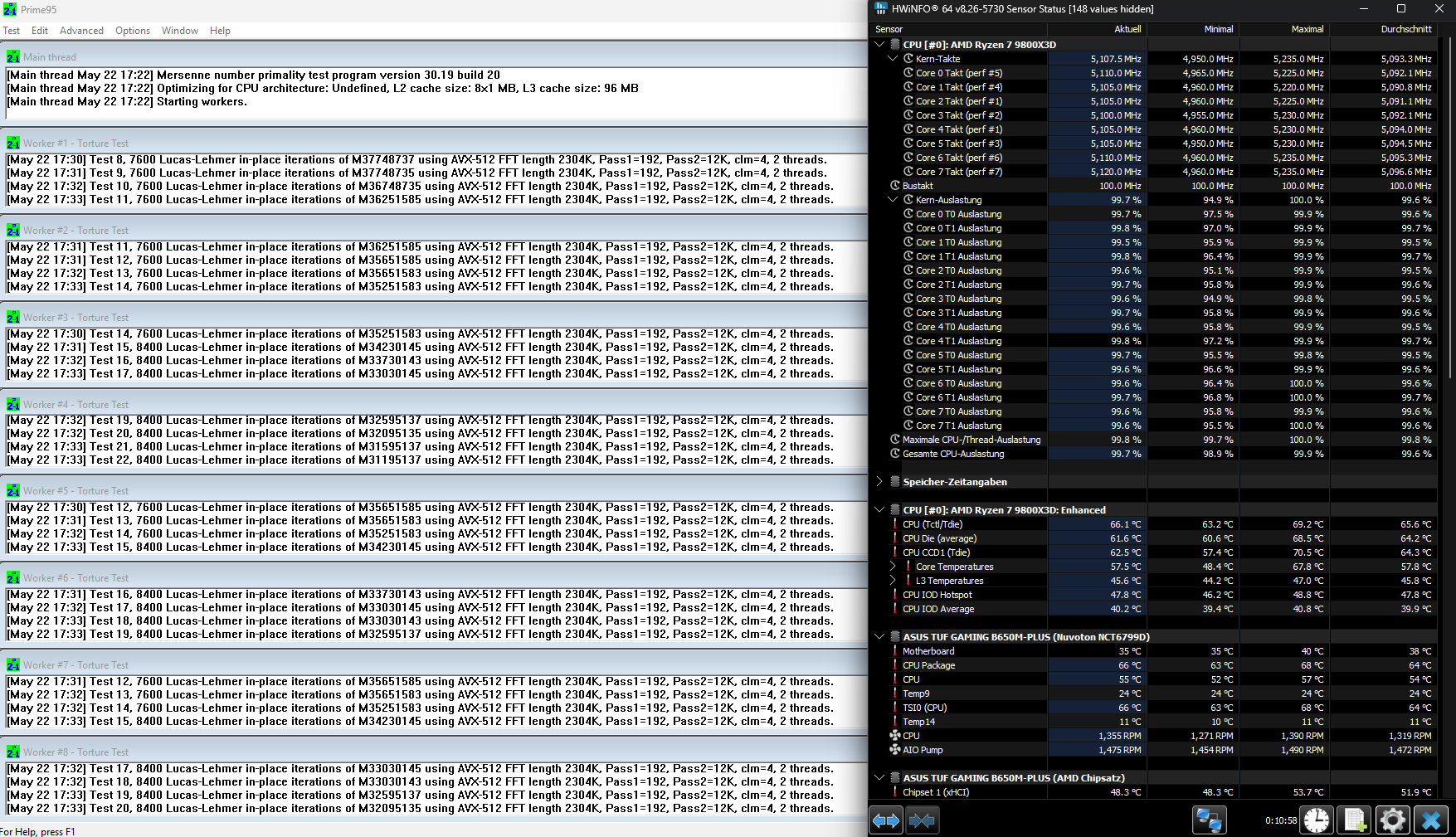Viewport: 1456px width, 837px height.
Task: Open the Options menu in Prime95
Action: (x=133, y=31)
